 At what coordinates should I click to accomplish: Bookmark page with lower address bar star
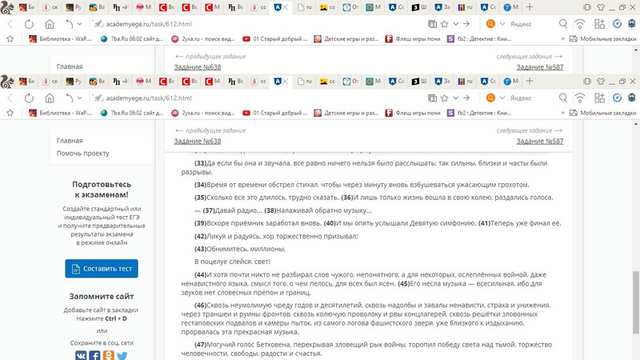pos(444,98)
